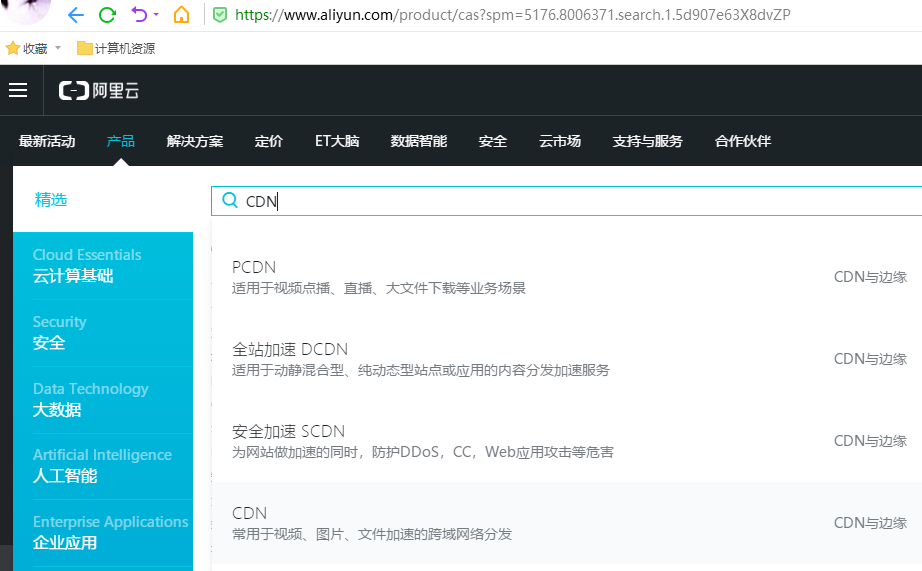Click the green refresh icon
The image size is (922, 571).
click(107, 15)
